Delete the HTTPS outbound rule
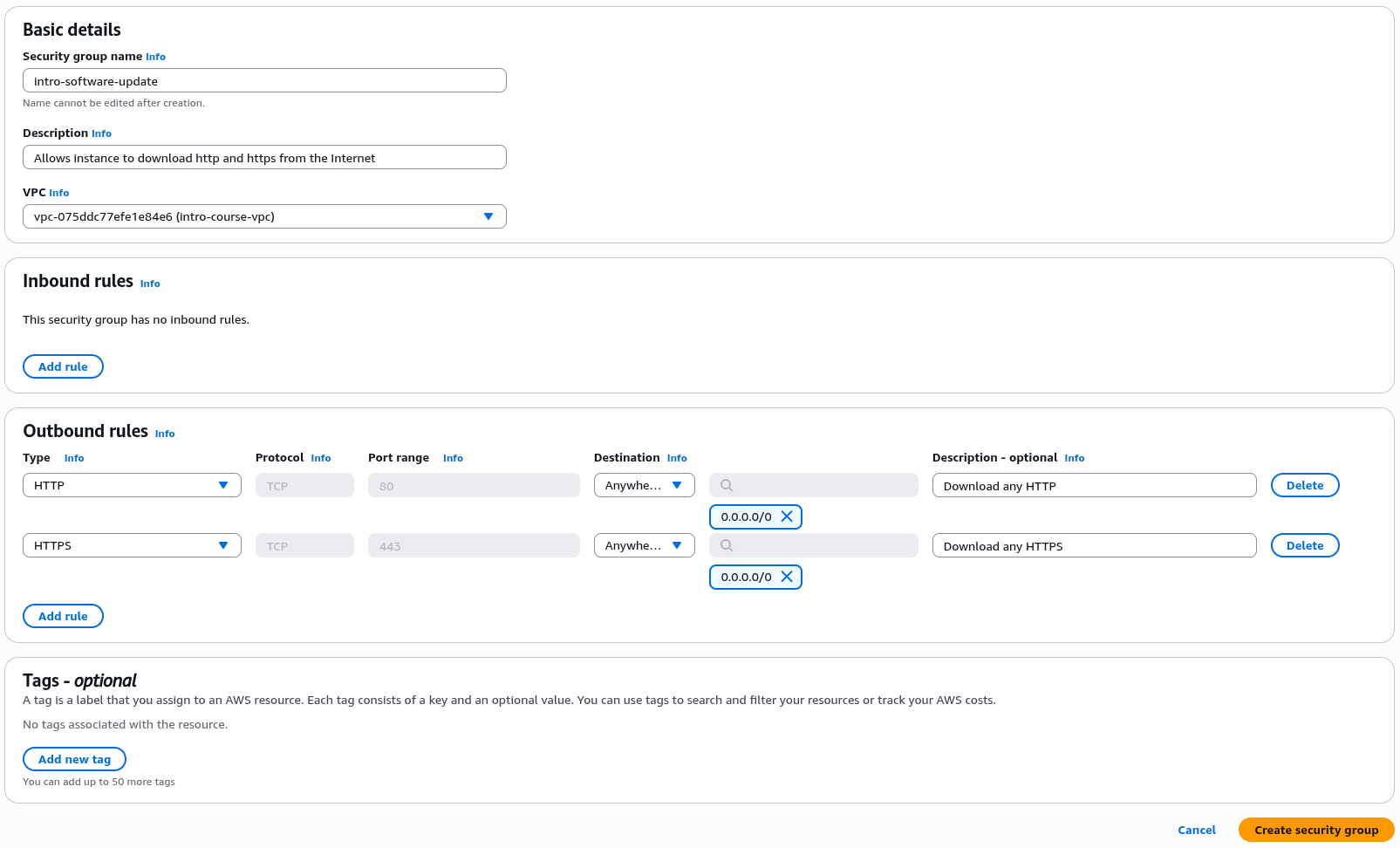 [x=1304, y=545]
